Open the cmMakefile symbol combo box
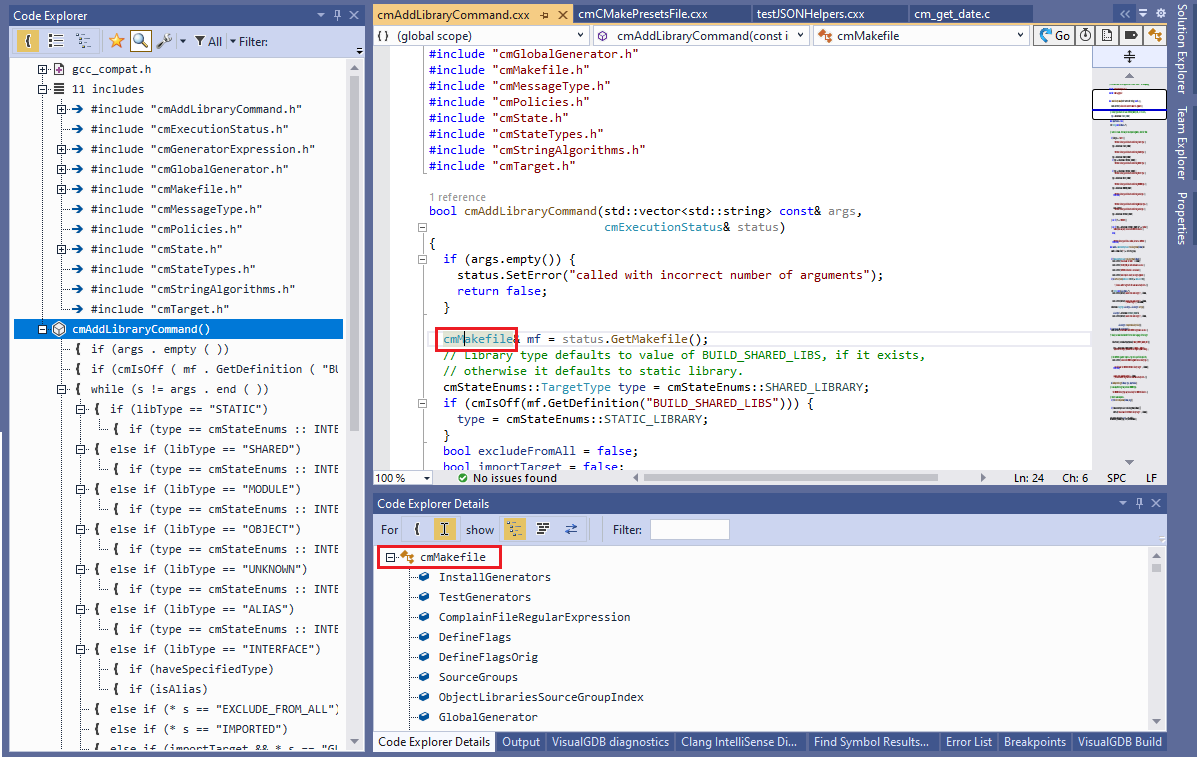 pyautogui.click(x=921, y=35)
